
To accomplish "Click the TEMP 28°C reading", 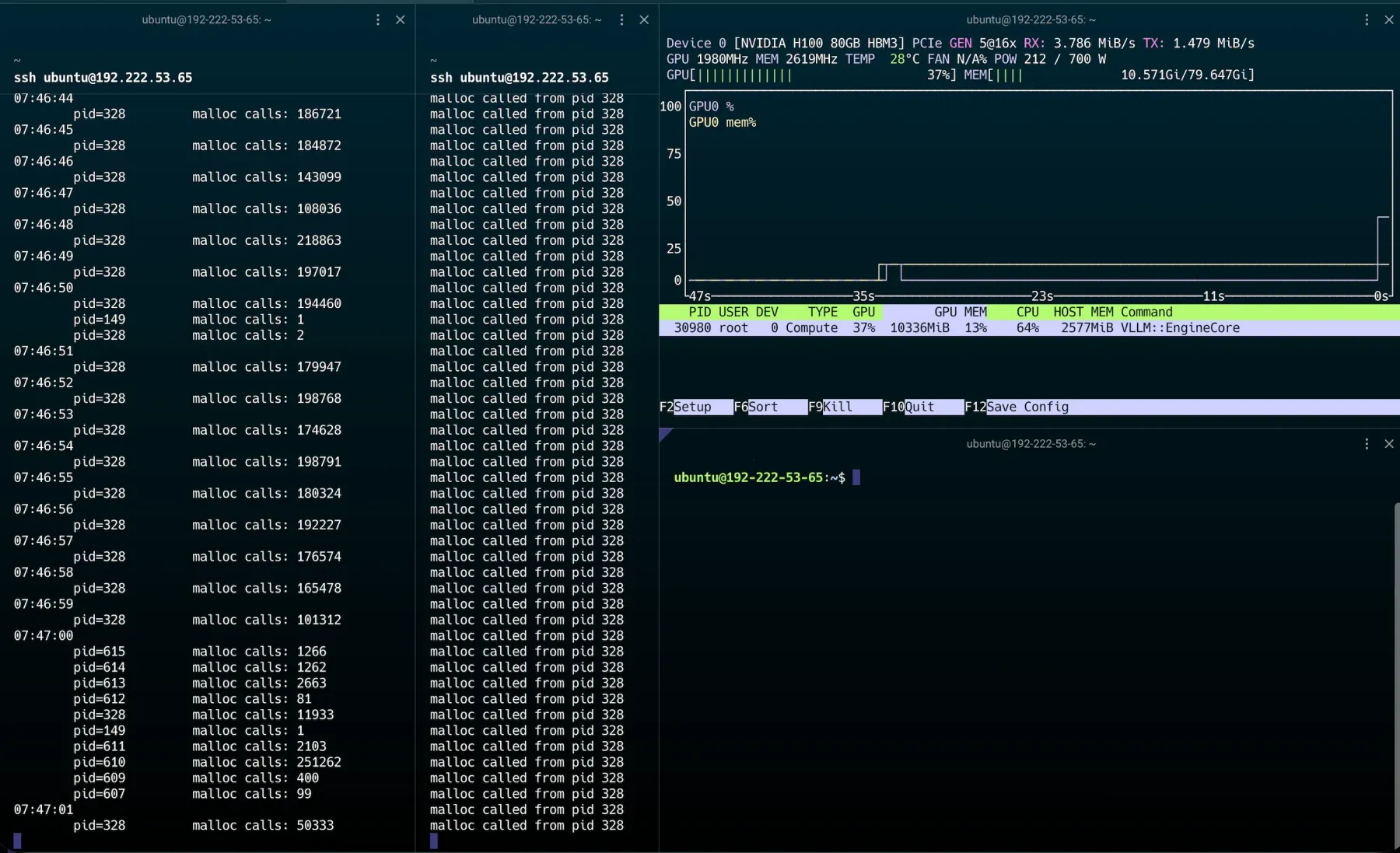I will tap(882, 59).
